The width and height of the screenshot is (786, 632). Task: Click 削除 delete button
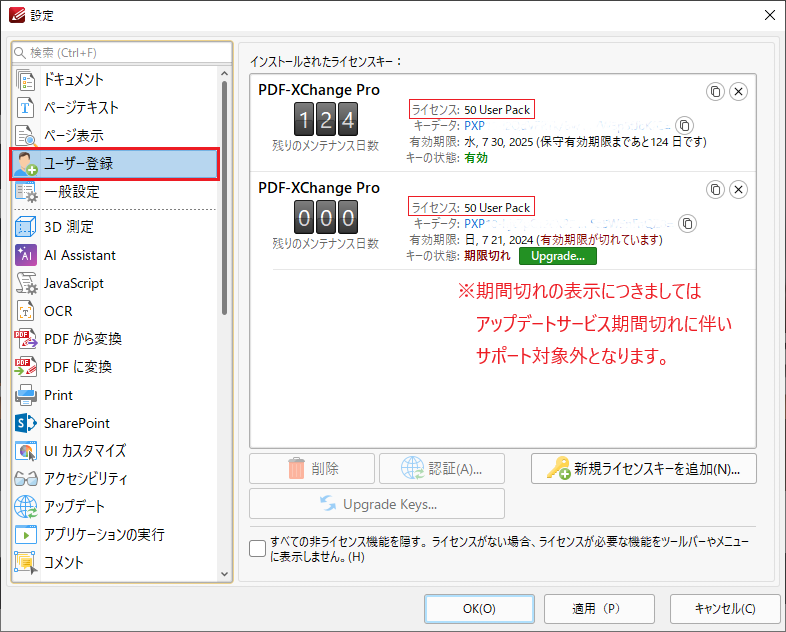point(312,469)
